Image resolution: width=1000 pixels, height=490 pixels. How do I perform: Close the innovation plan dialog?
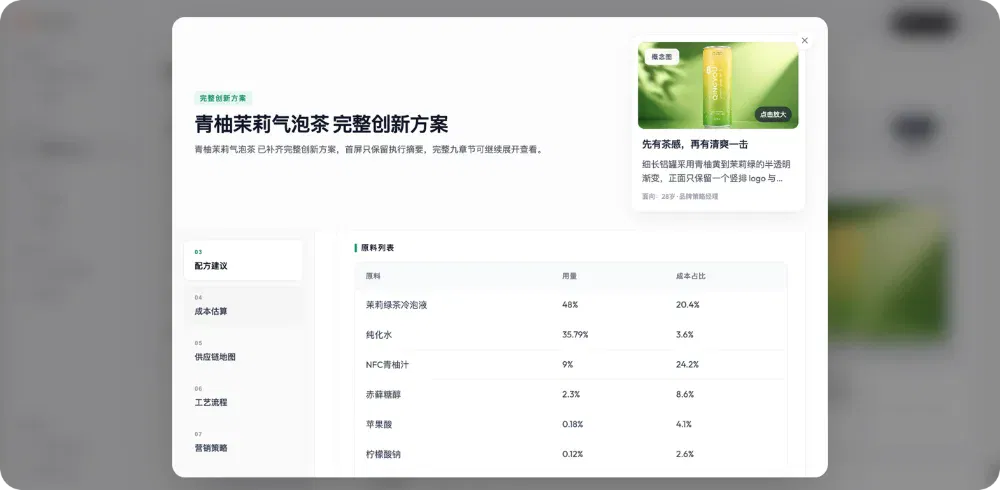click(x=804, y=41)
